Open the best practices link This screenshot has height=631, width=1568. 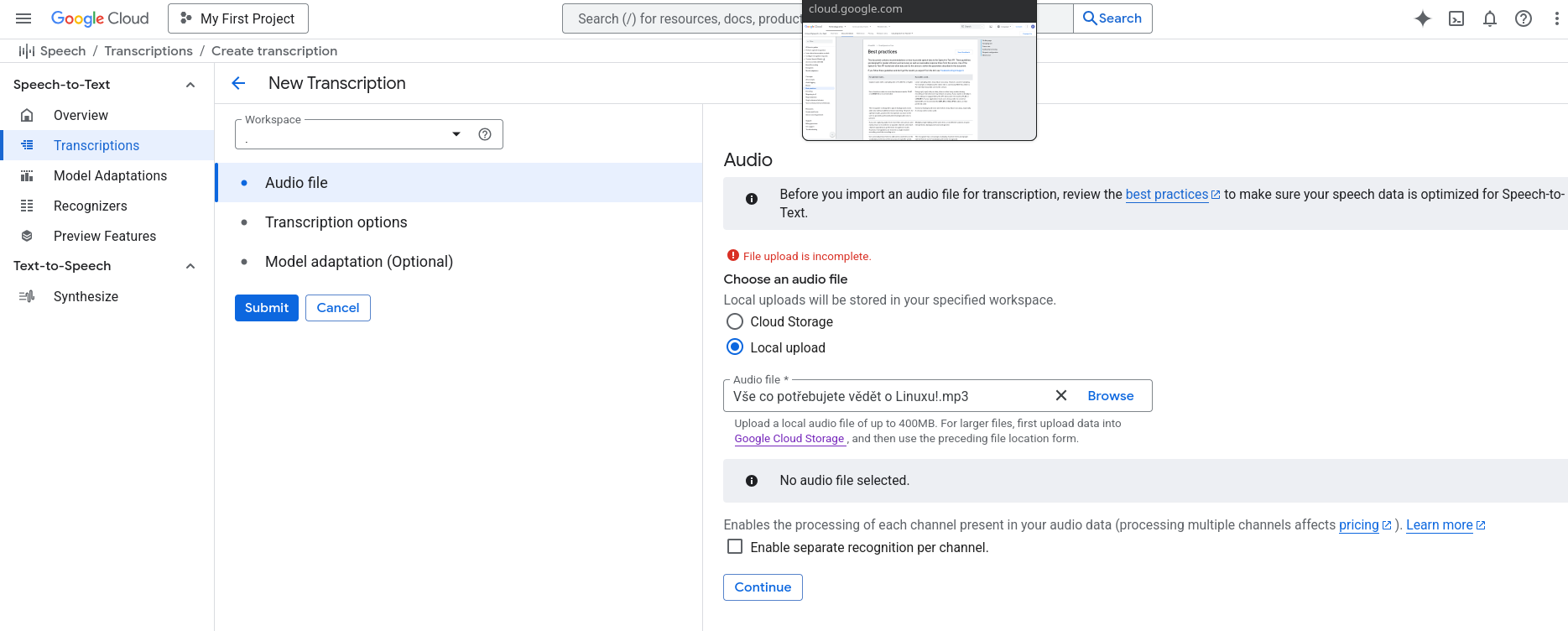[x=1166, y=194]
